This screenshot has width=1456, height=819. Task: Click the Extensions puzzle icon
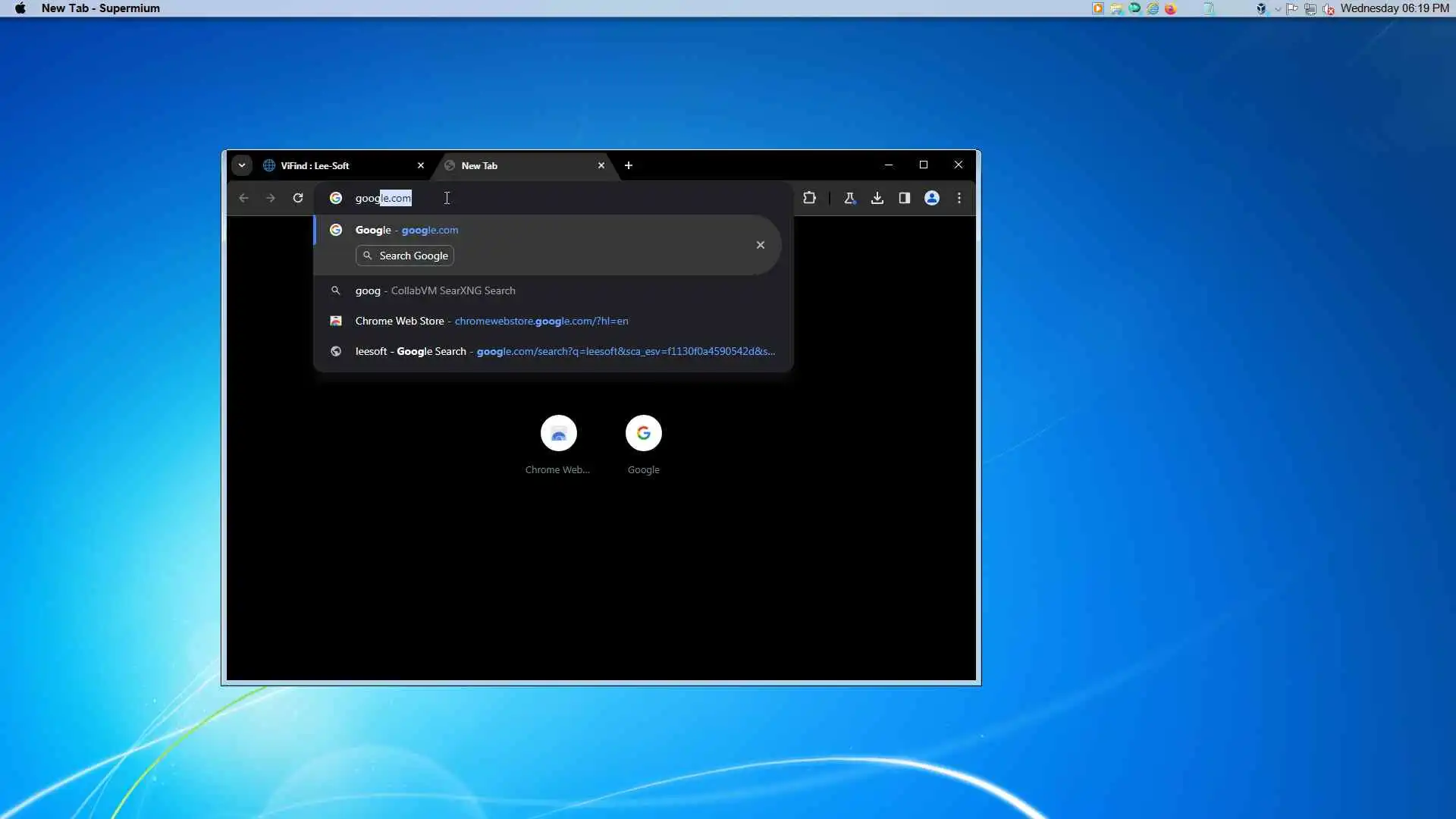[x=809, y=198]
